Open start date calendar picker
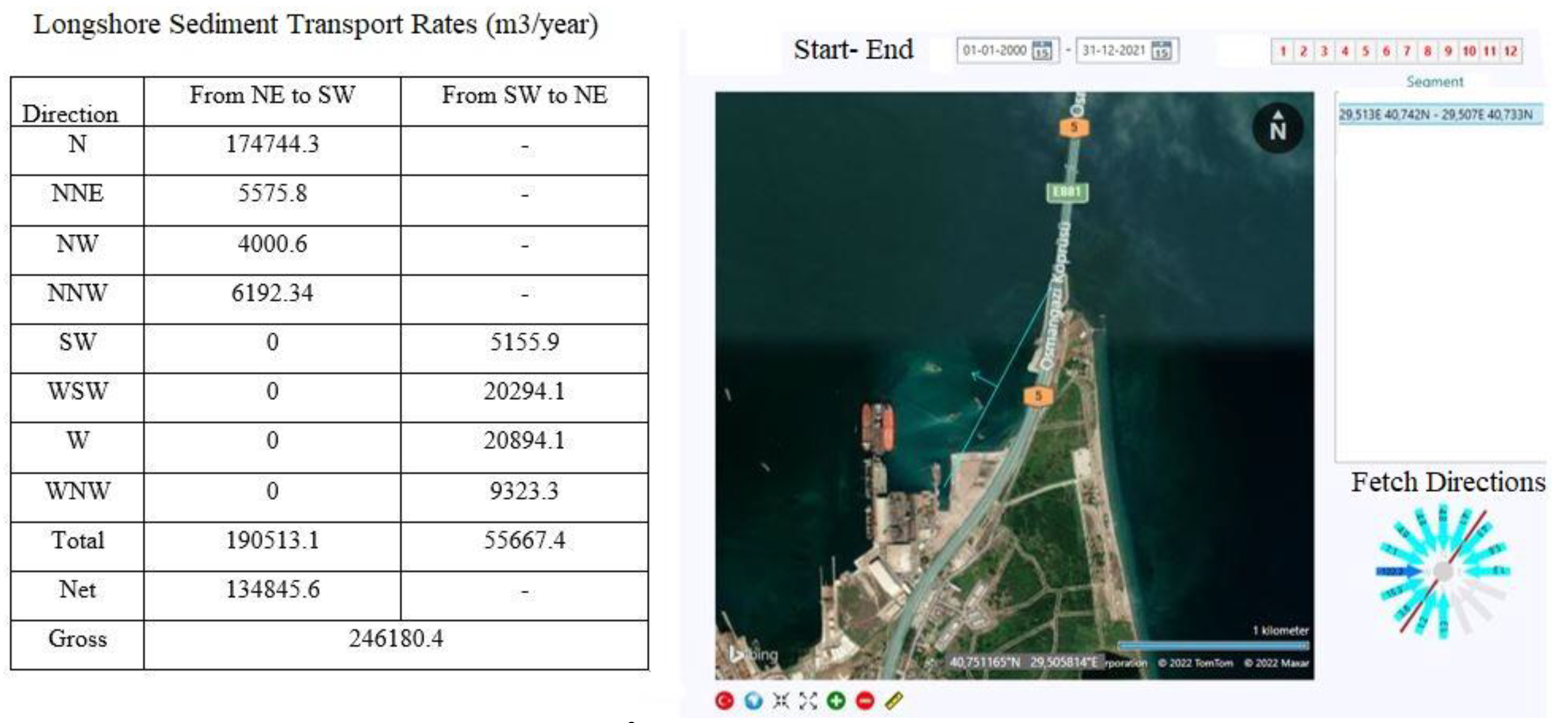The height and width of the screenshot is (723, 1568). click(1042, 51)
